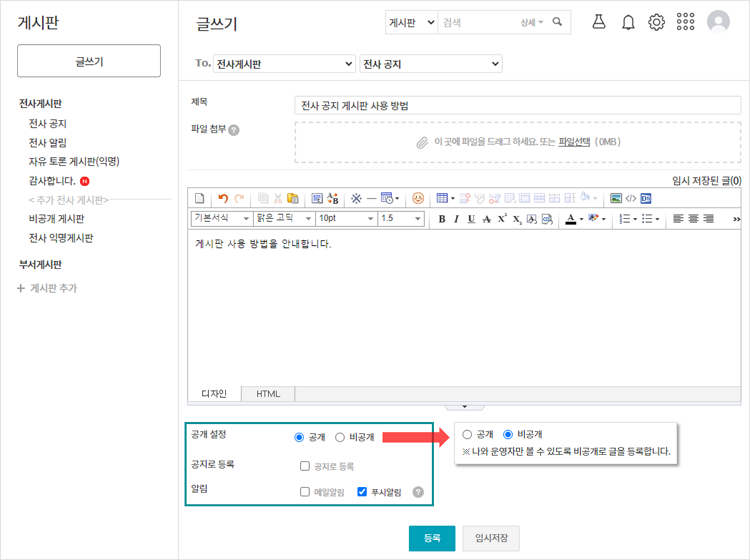Uncheck the 푸시알림 checkbox
750x560 pixels.
pos(362,492)
